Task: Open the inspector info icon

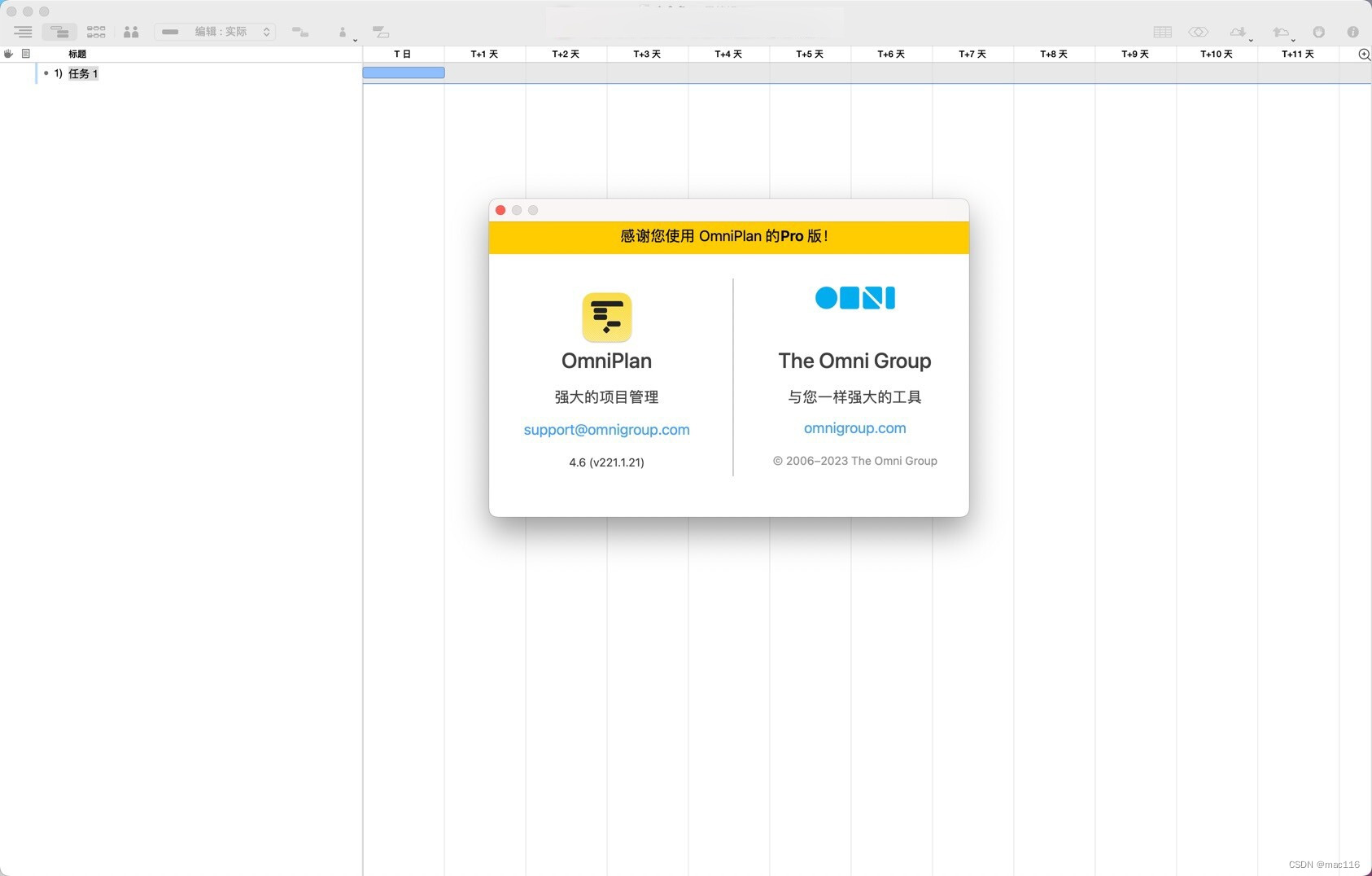Action: 1352,32
